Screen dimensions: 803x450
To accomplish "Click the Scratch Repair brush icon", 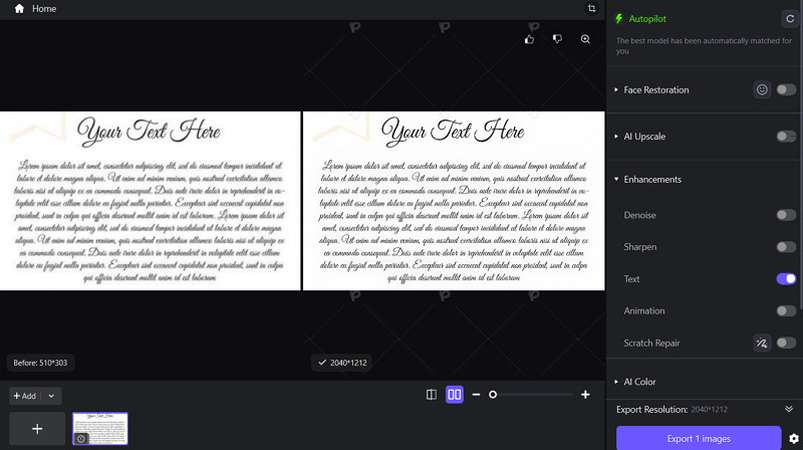I will [762, 342].
